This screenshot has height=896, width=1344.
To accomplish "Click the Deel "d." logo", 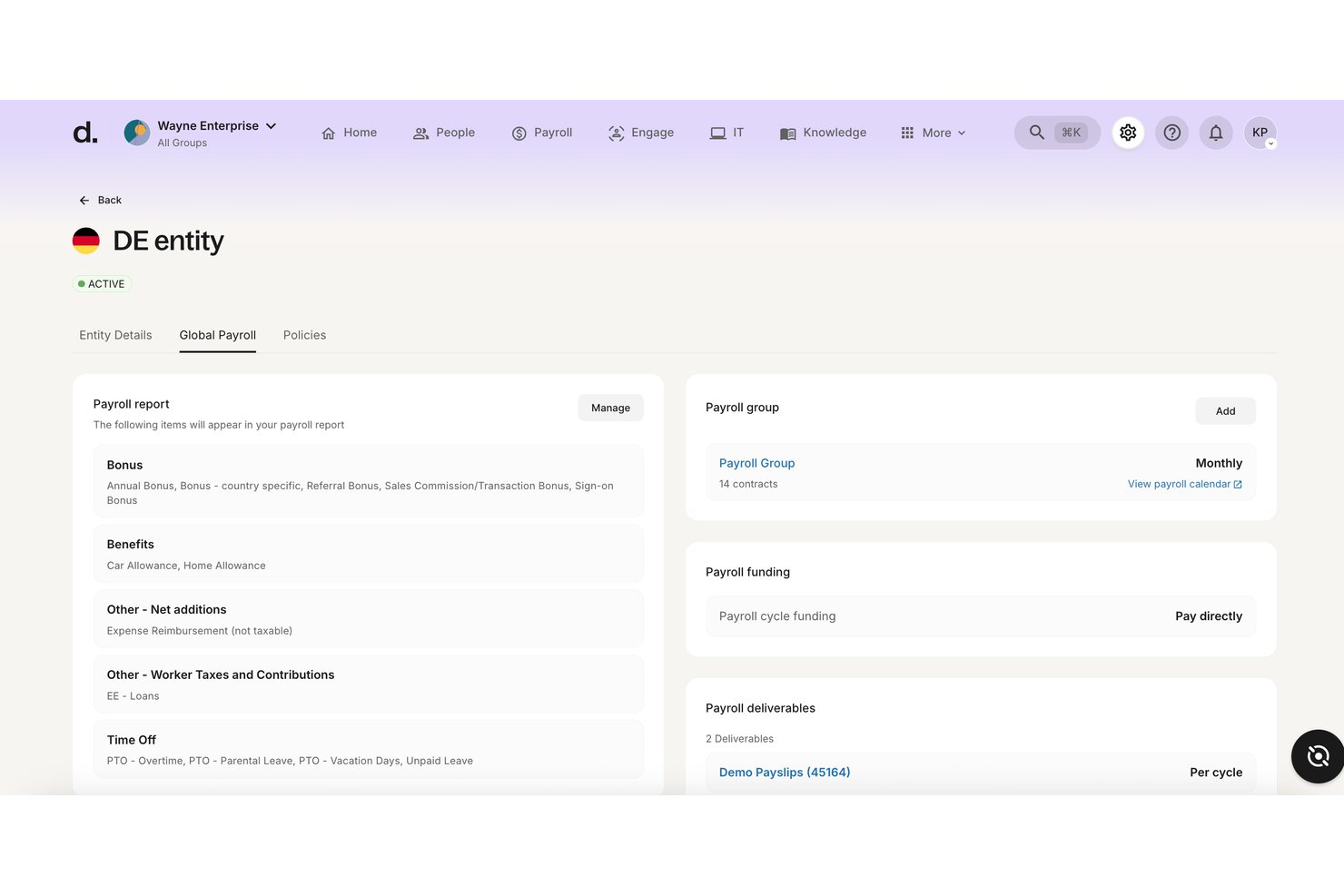I will pyautogui.click(x=85, y=133).
